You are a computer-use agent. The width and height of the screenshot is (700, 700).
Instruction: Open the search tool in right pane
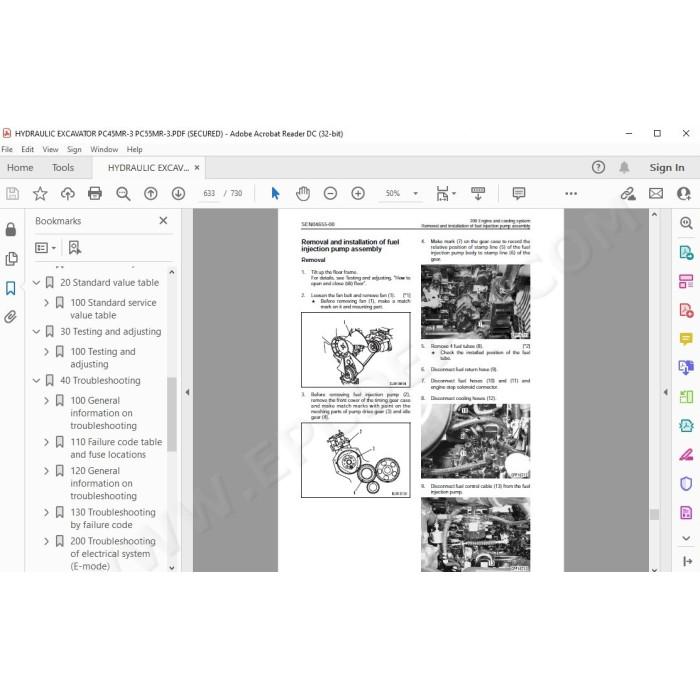click(686, 223)
